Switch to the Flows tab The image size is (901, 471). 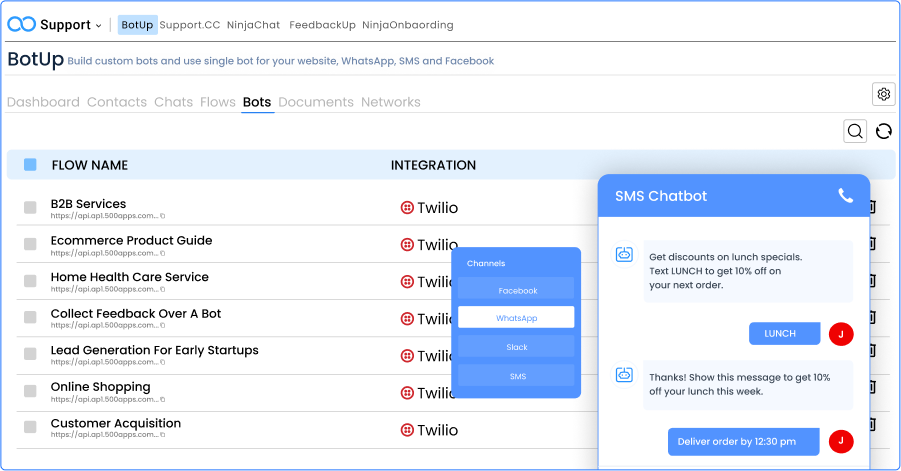(x=218, y=102)
